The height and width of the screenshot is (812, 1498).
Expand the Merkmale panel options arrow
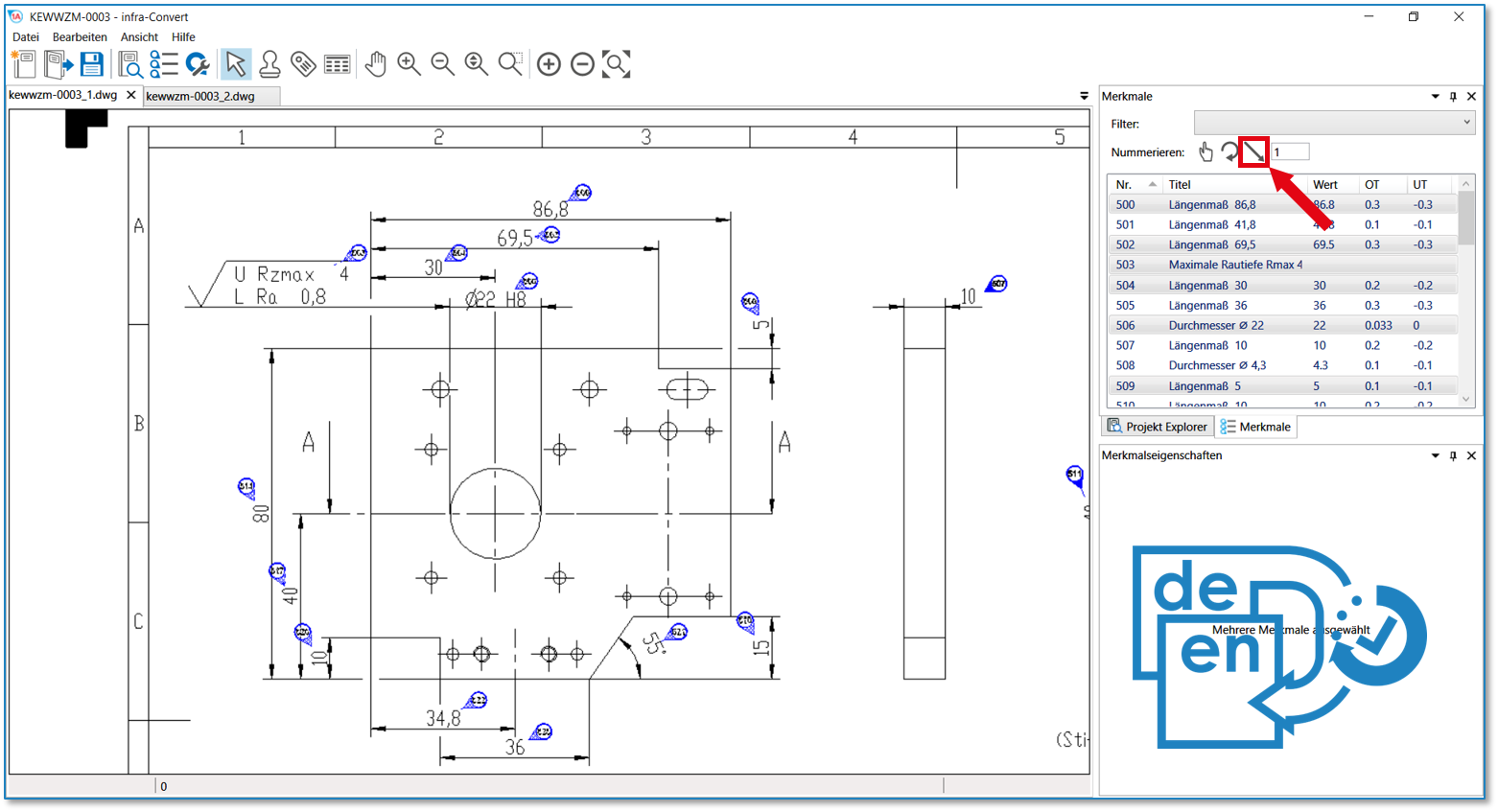1435,97
